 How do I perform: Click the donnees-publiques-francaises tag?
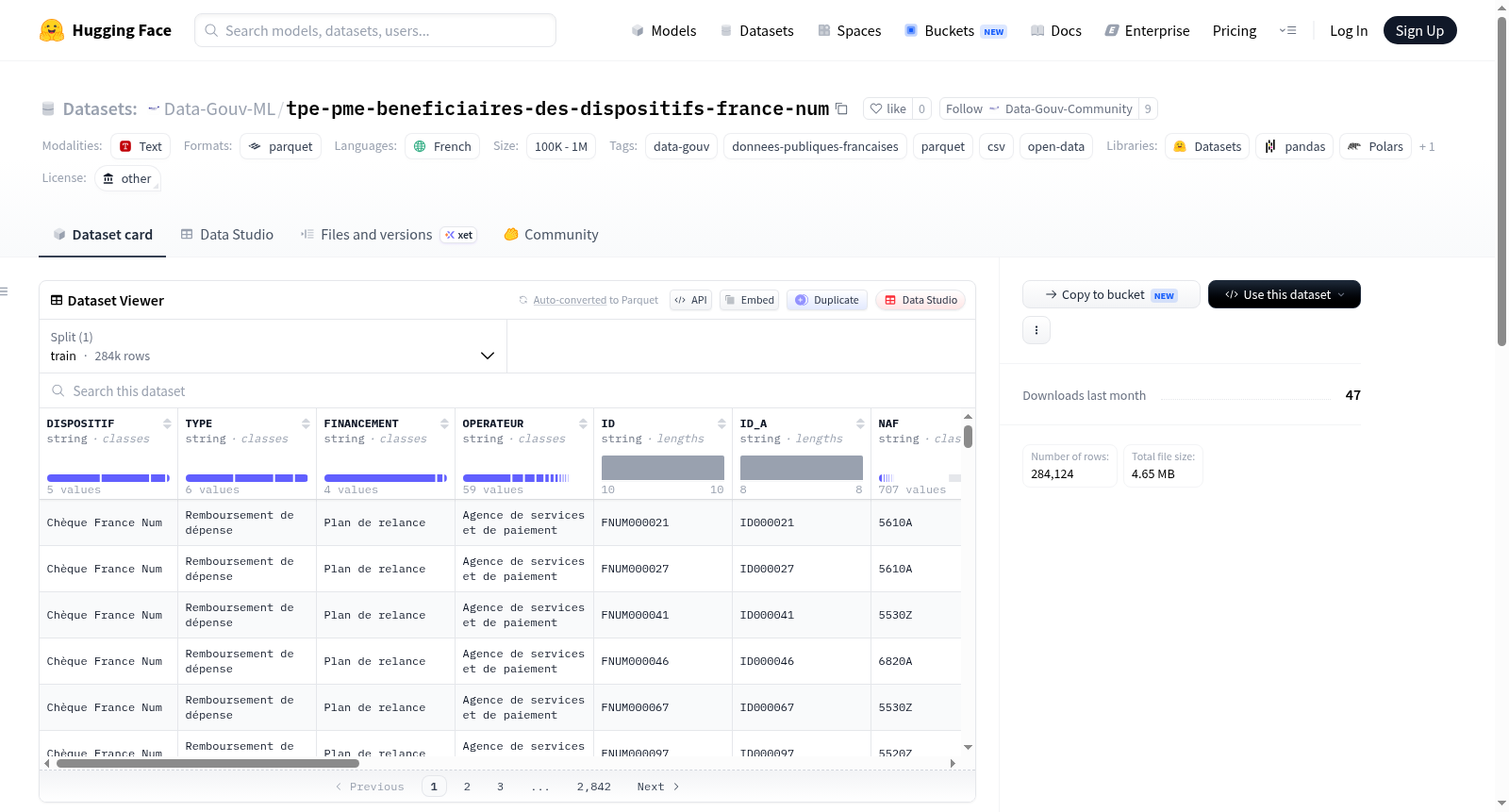[815, 146]
